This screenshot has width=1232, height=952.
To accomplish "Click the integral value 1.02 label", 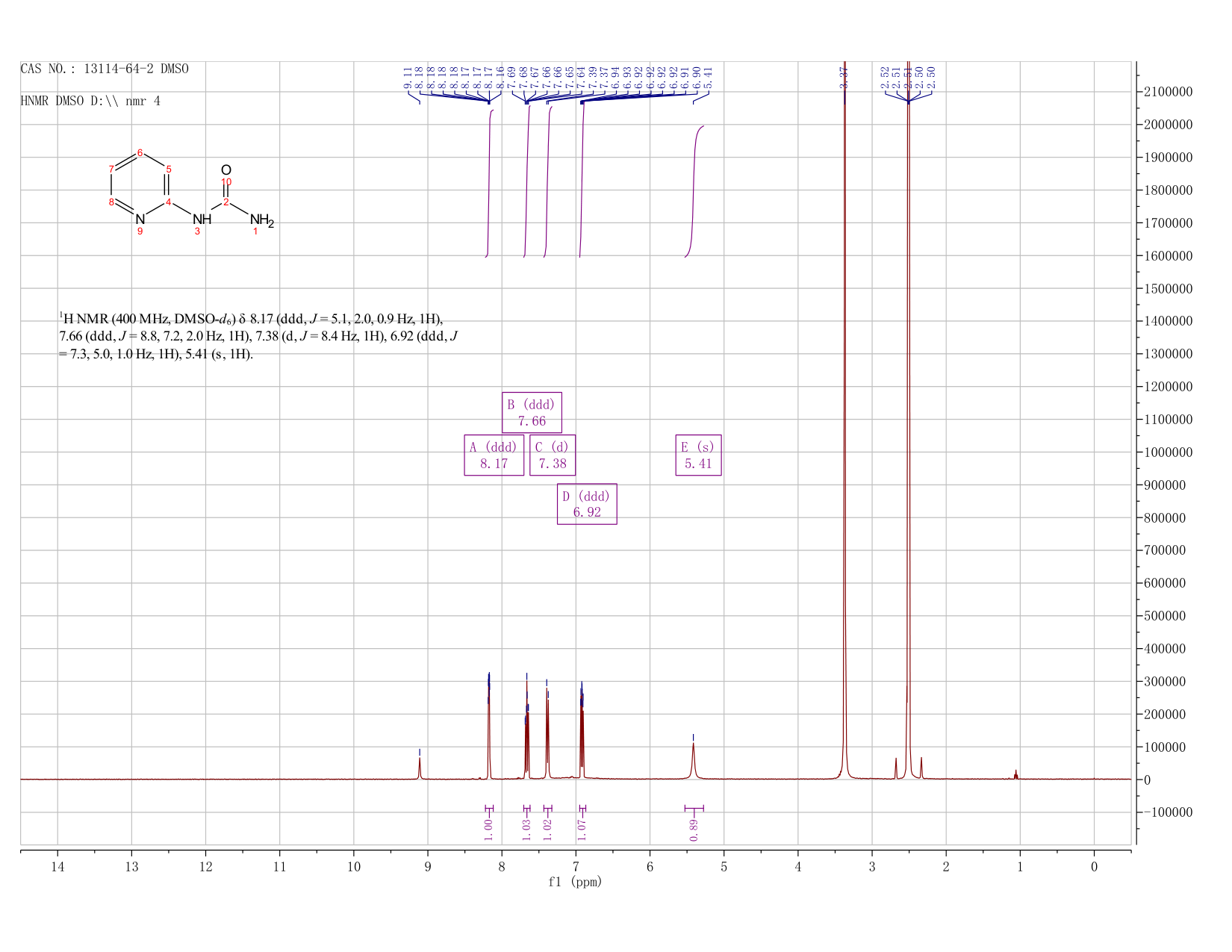I will click(547, 829).
